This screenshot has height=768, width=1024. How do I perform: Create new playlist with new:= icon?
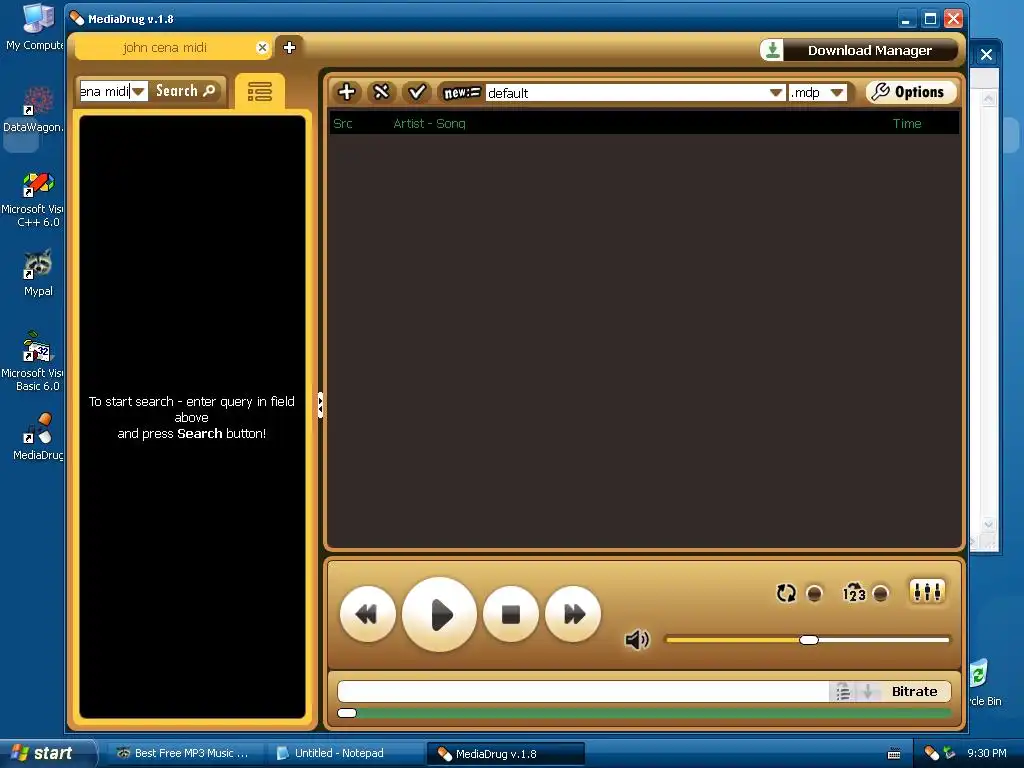[x=462, y=93]
